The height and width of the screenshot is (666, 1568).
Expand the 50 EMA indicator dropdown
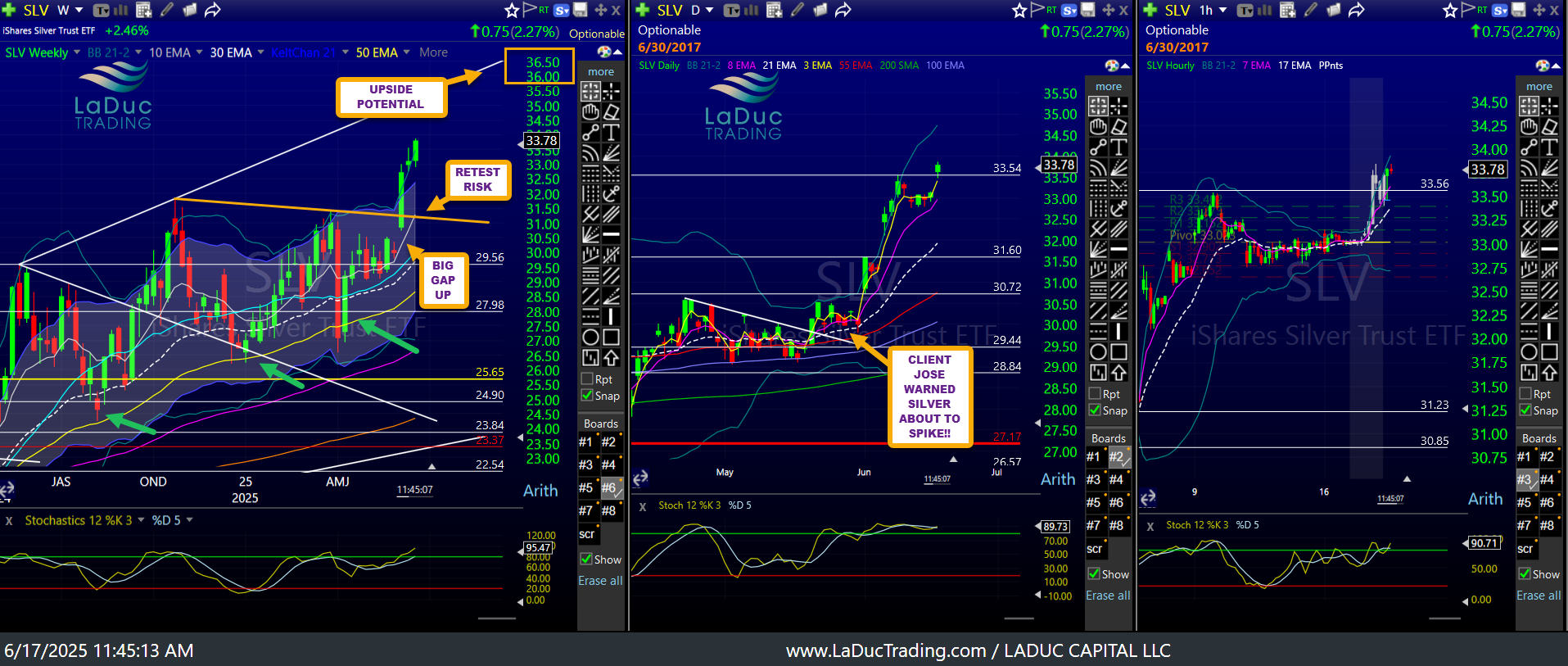tap(407, 52)
